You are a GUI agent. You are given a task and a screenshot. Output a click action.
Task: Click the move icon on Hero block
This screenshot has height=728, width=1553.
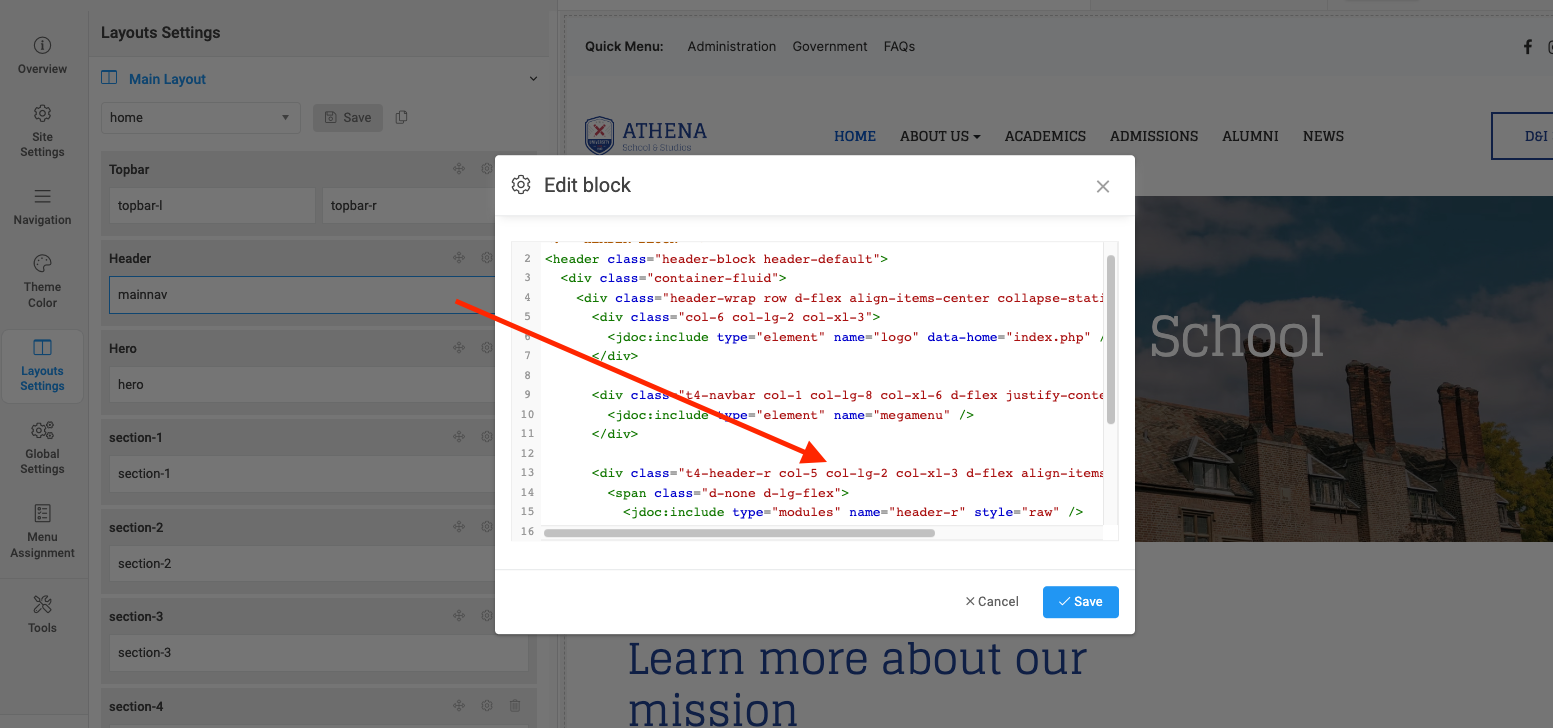tap(459, 348)
